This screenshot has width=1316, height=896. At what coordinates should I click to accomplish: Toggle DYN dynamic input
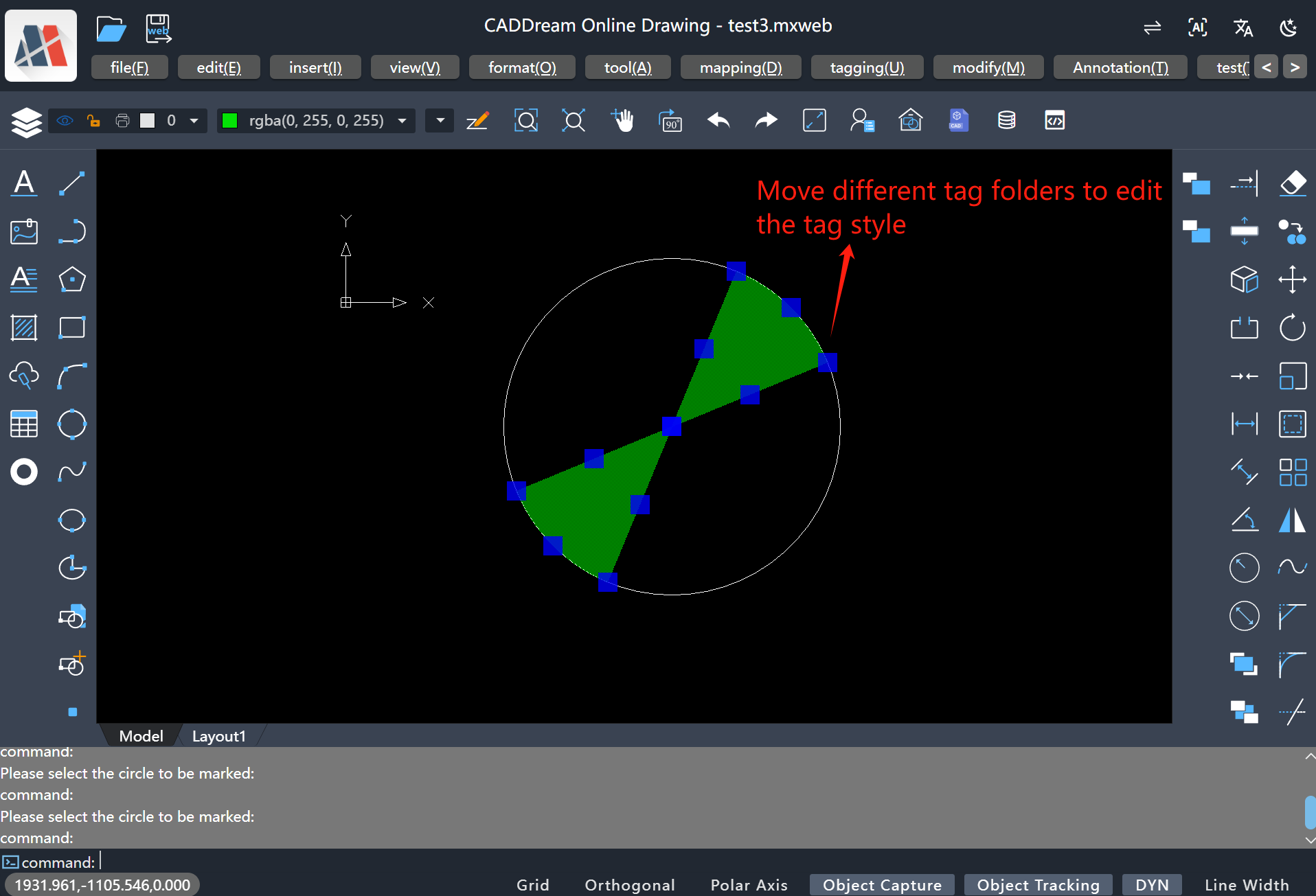[x=1152, y=885]
